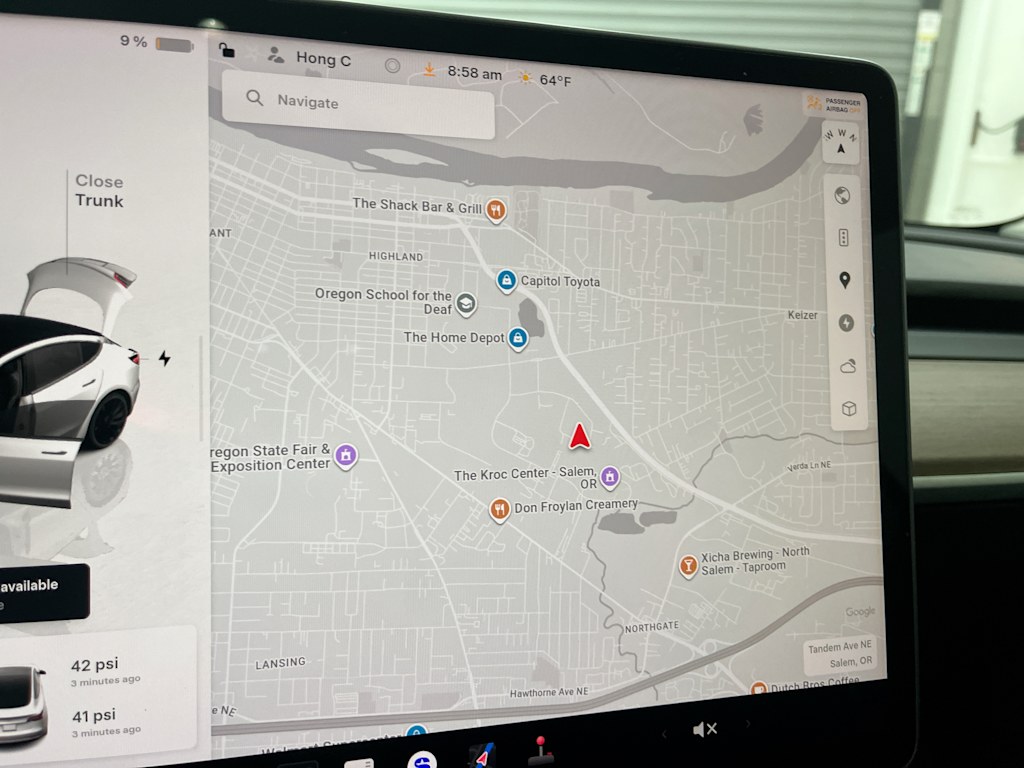Toggle traffic light display on map
The image size is (1024, 768).
[844, 237]
